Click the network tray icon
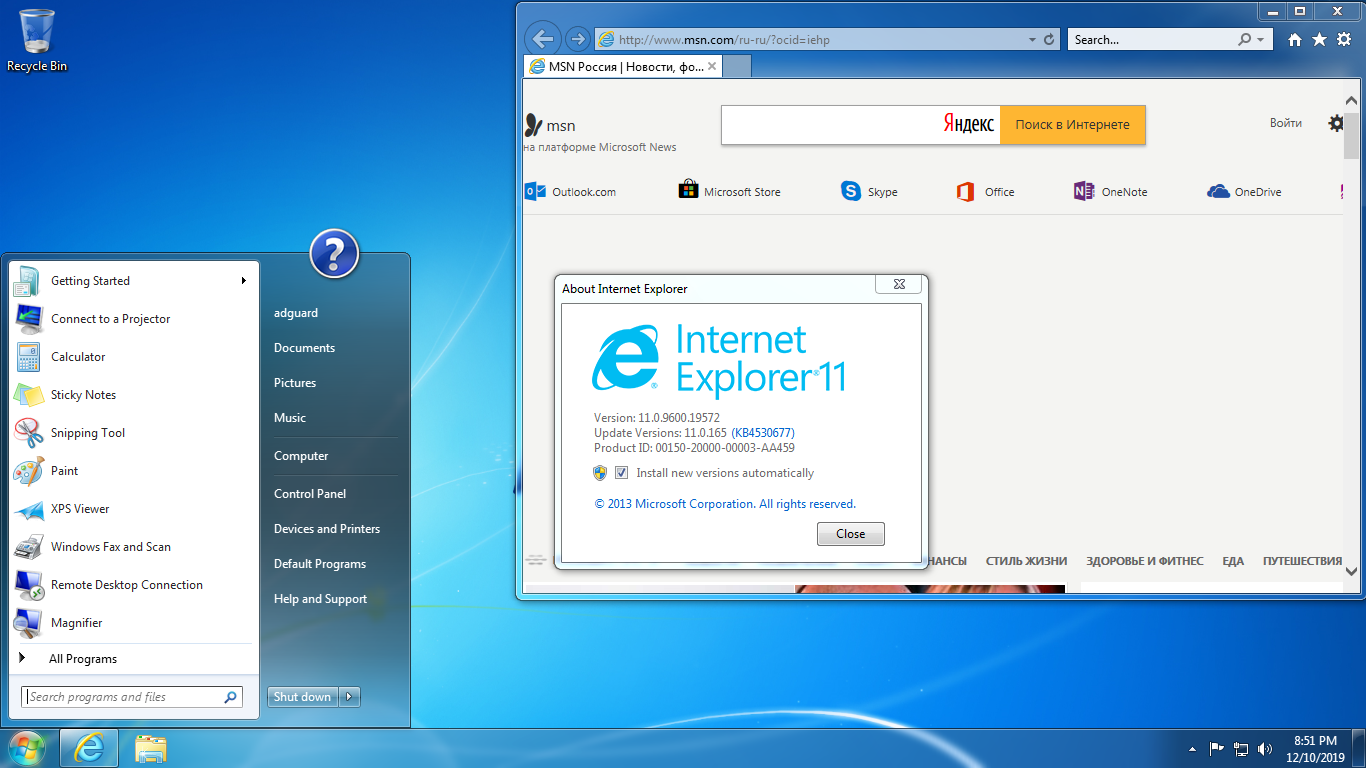The width and height of the screenshot is (1366, 768). [x=1241, y=748]
